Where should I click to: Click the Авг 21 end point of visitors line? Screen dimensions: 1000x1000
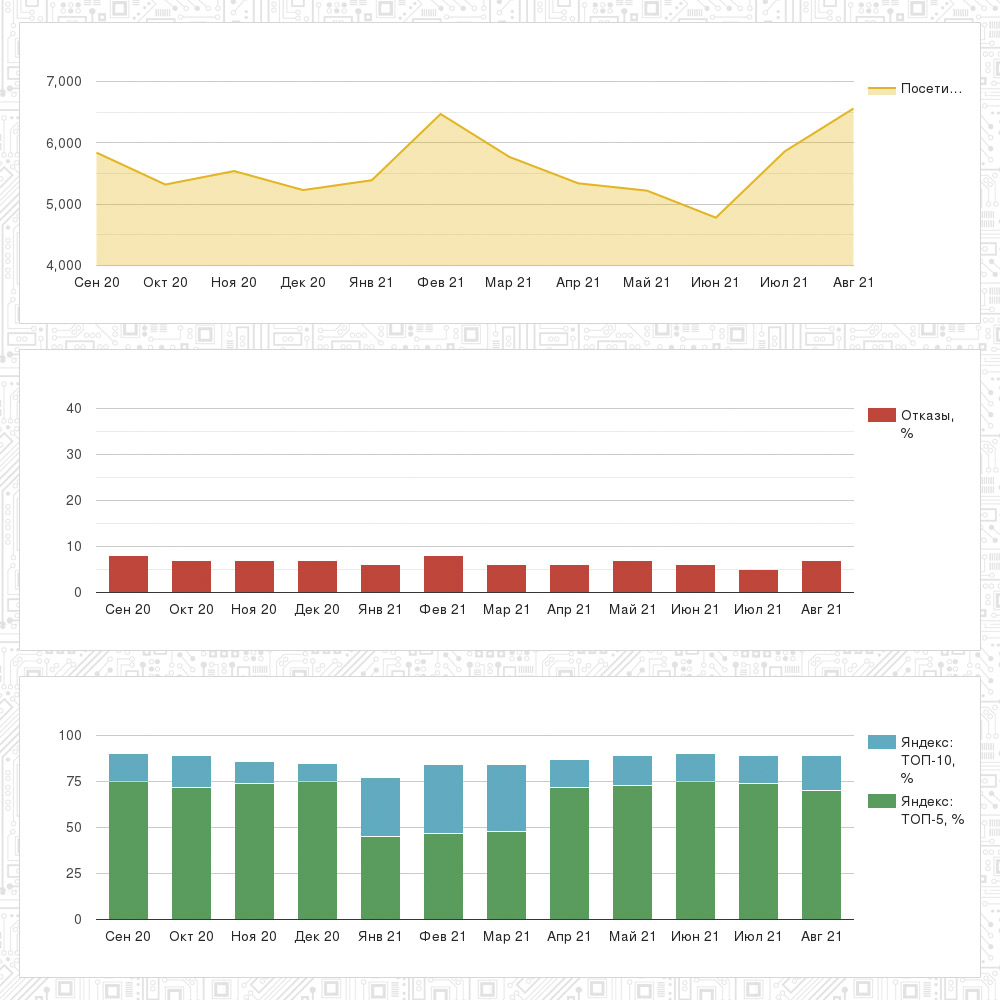[853, 109]
